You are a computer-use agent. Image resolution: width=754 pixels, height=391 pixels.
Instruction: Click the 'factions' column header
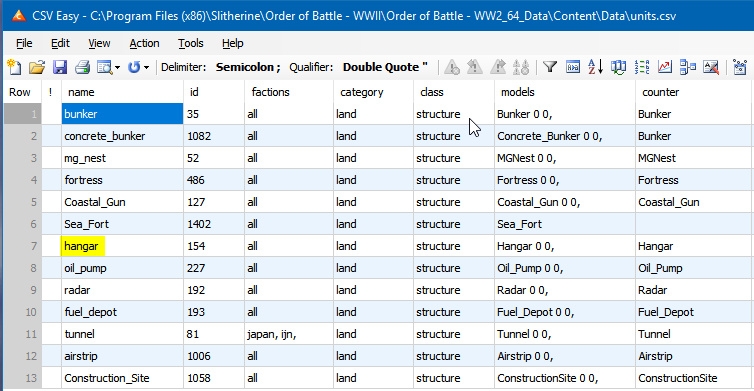(x=289, y=92)
